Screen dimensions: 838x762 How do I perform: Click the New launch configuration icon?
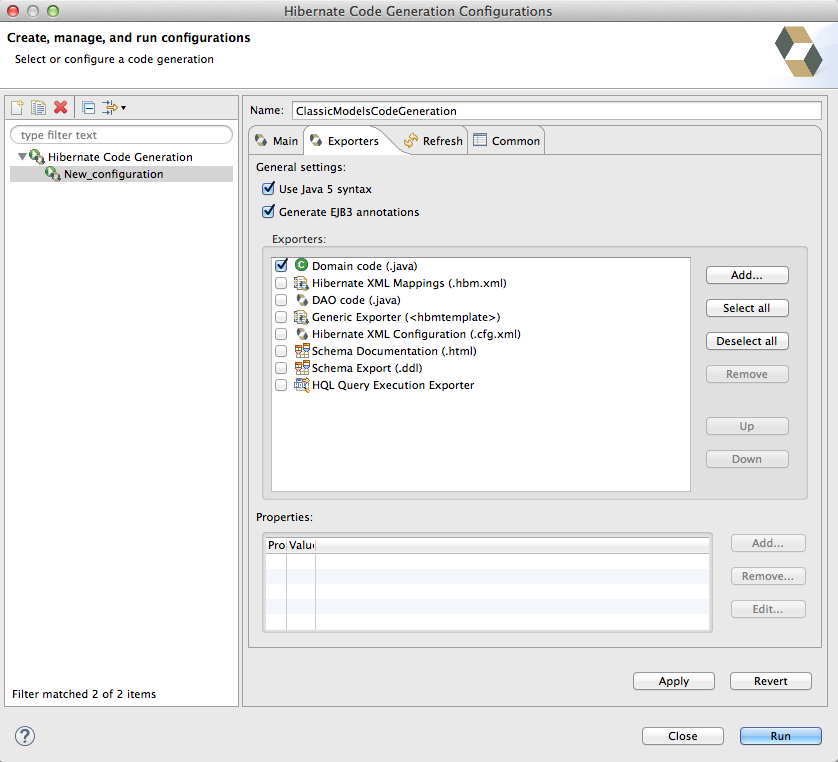pos(17,108)
